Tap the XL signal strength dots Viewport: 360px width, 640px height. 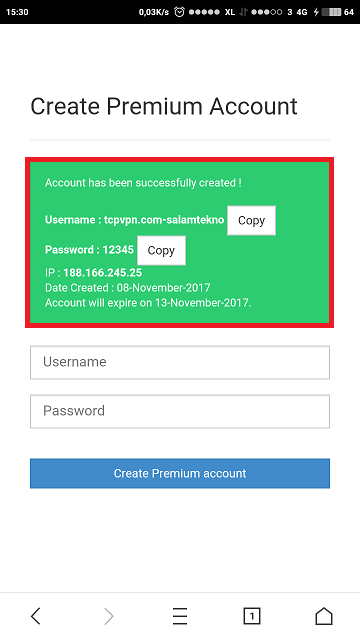[204, 12]
